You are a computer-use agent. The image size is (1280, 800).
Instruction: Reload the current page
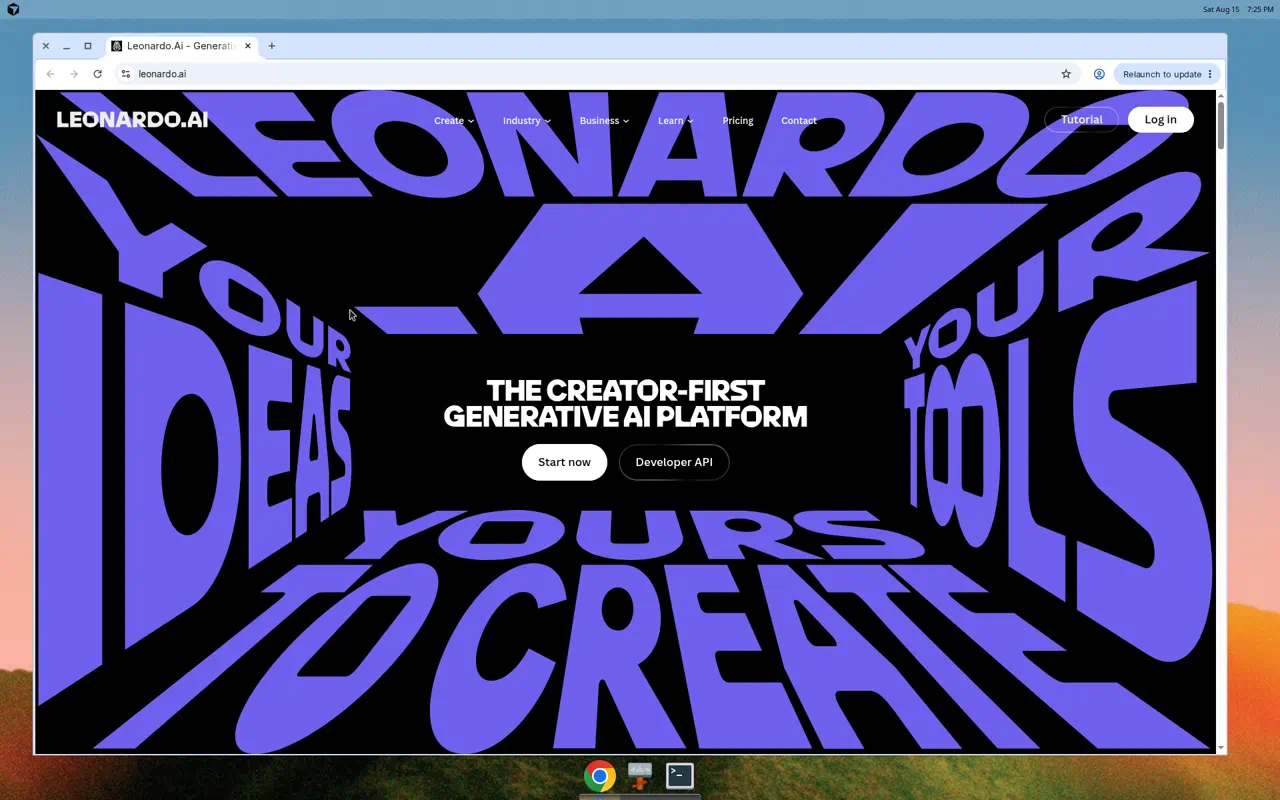(x=97, y=74)
